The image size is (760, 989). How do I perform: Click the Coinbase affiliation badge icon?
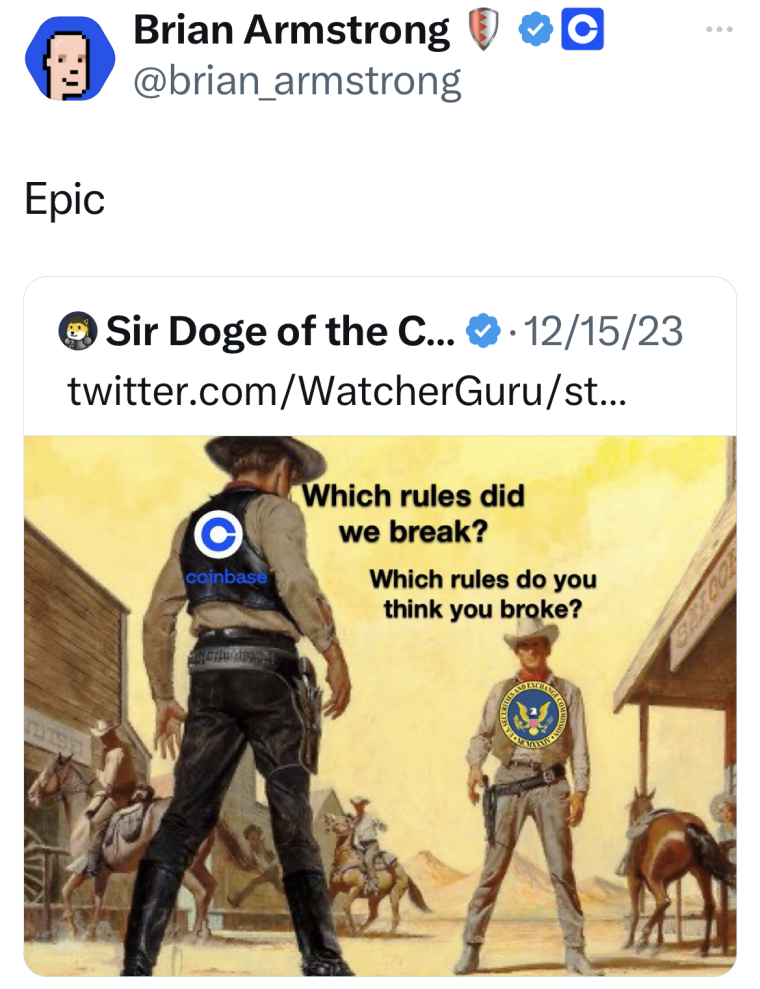click(582, 29)
